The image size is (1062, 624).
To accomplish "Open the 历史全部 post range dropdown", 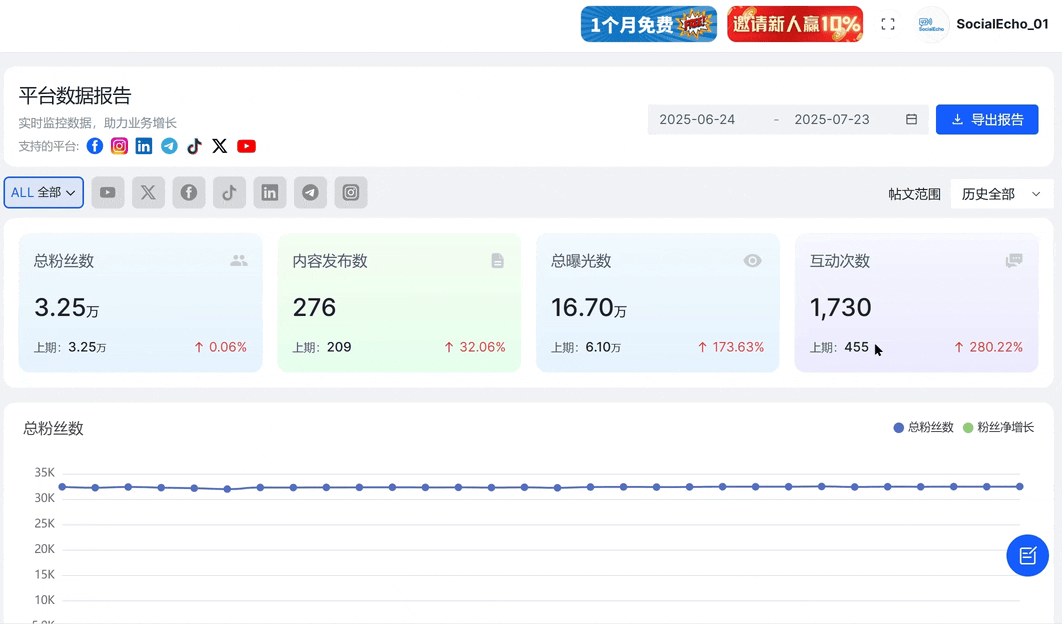I will pos(1000,194).
